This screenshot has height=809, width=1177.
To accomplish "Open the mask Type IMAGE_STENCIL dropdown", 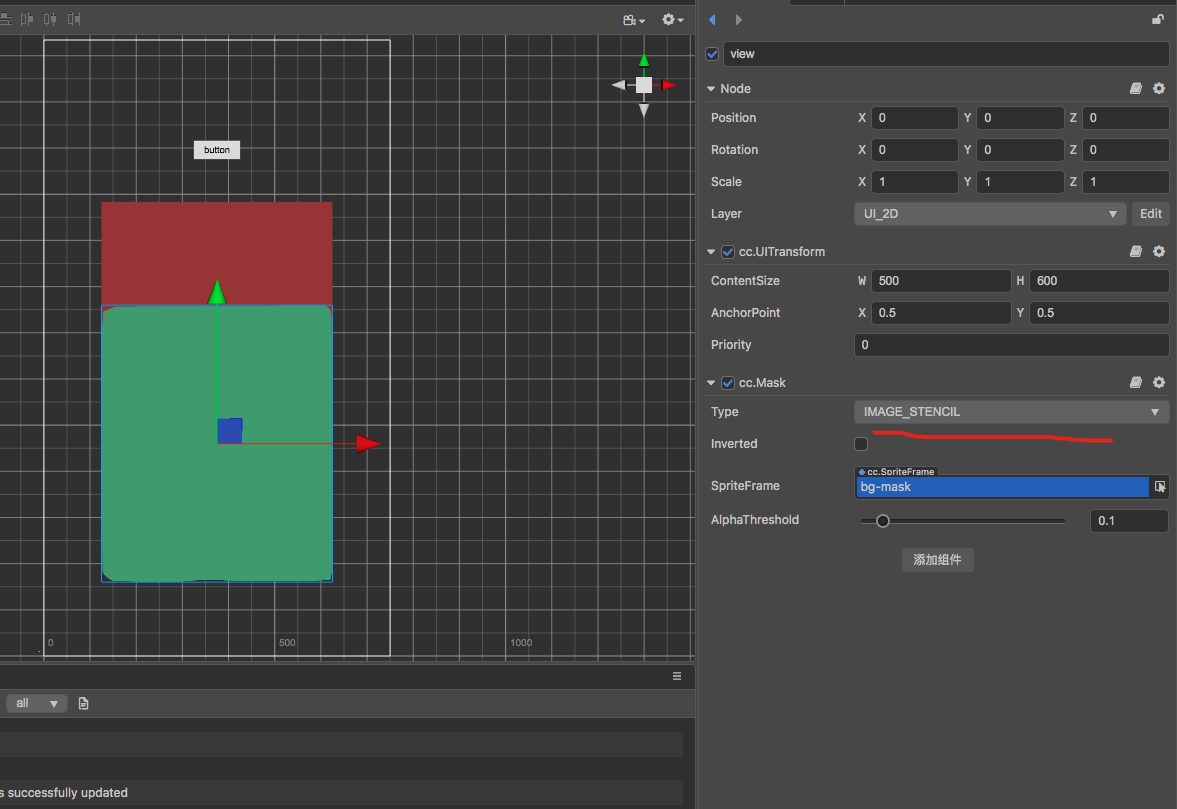I will pos(1010,412).
